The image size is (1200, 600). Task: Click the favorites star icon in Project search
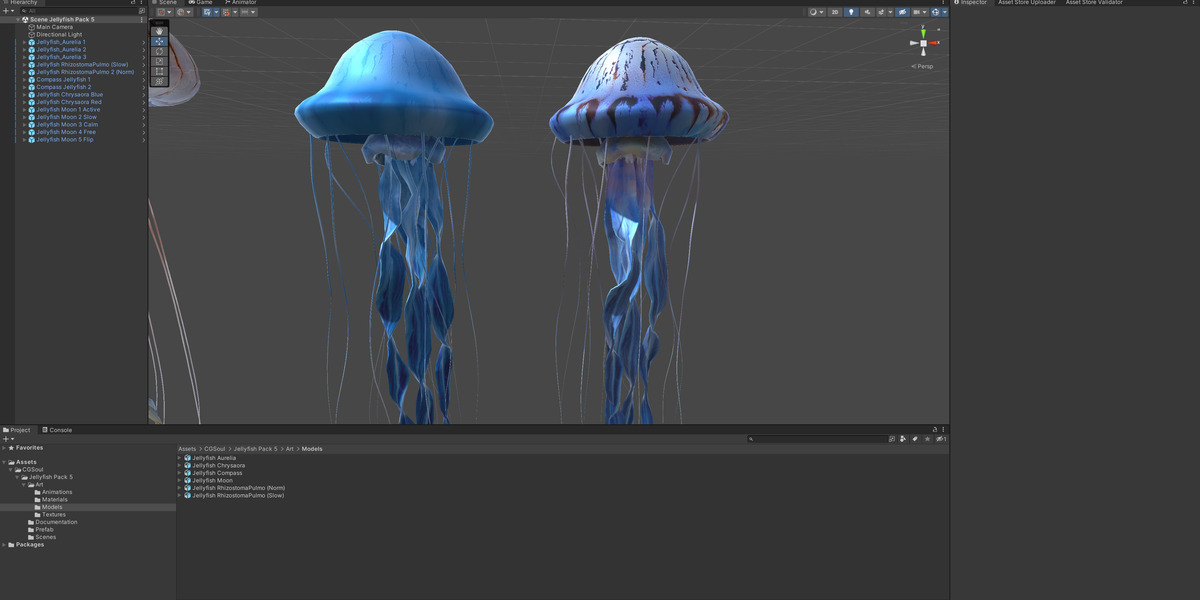[927, 439]
